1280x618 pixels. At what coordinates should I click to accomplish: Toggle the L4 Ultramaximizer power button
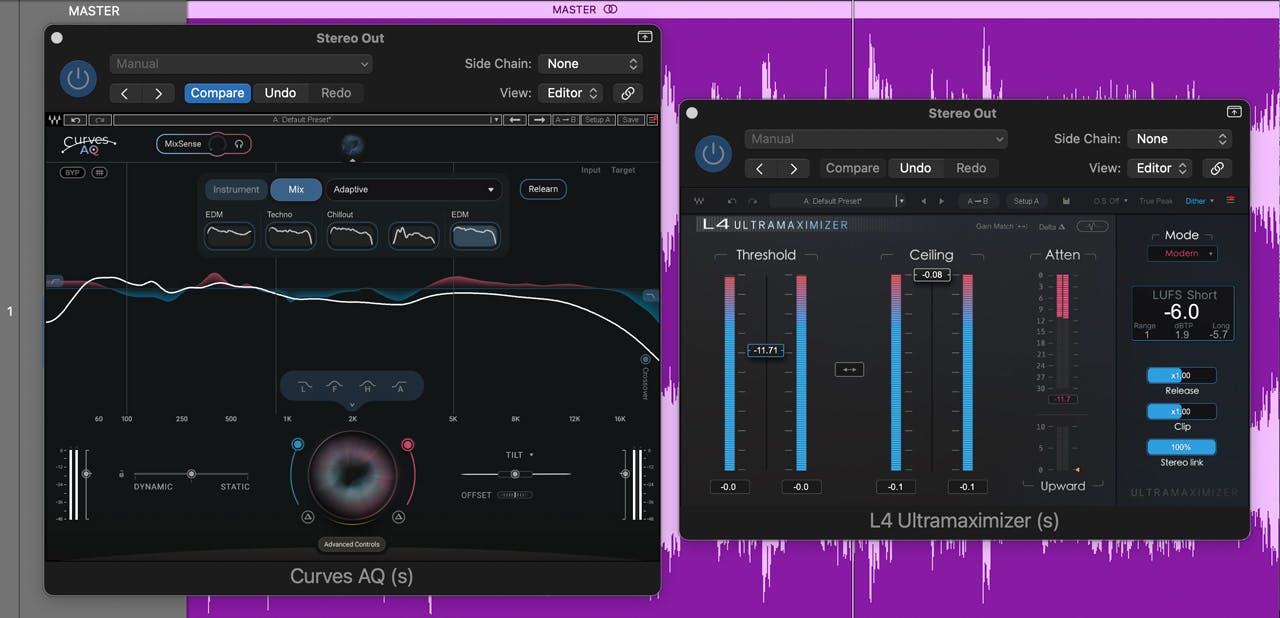click(x=712, y=154)
